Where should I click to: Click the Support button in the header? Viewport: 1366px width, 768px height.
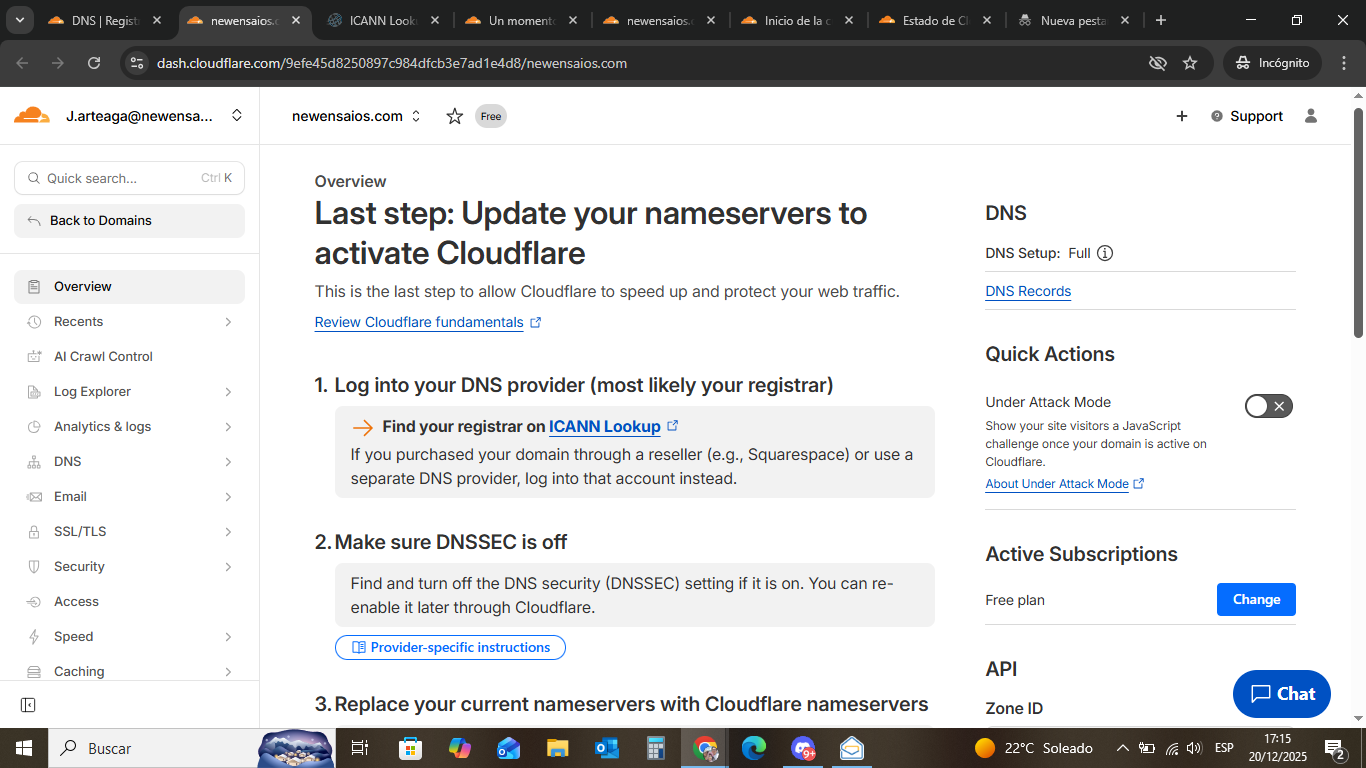(x=1247, y=116)
